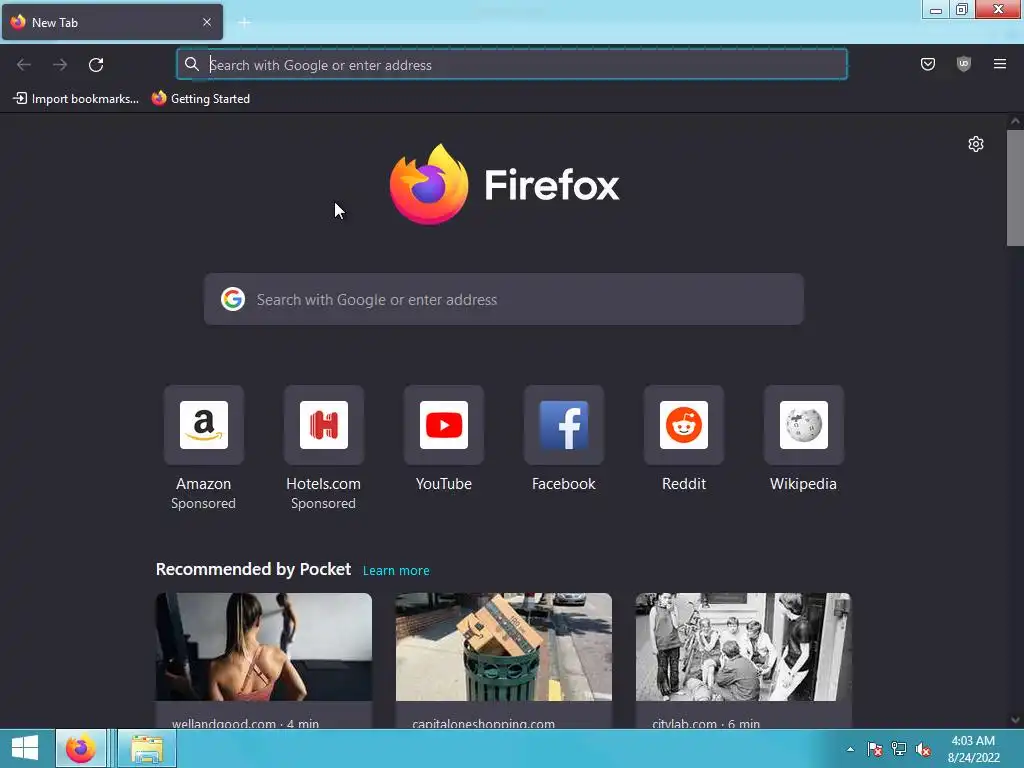This screenshot has height=768, width=1024.
Task: Click the address bar search field
Action: [x=512, y=65]
